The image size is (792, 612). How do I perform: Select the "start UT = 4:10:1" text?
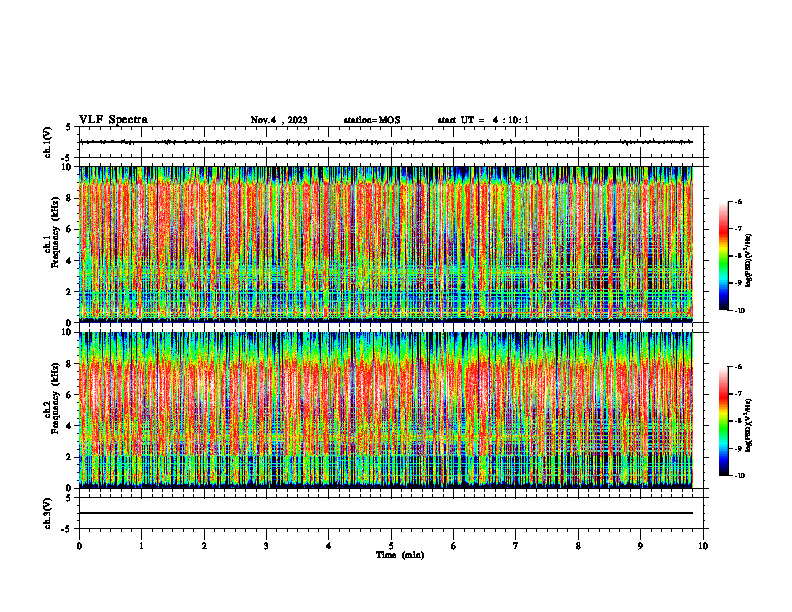(x=483, y=120)
